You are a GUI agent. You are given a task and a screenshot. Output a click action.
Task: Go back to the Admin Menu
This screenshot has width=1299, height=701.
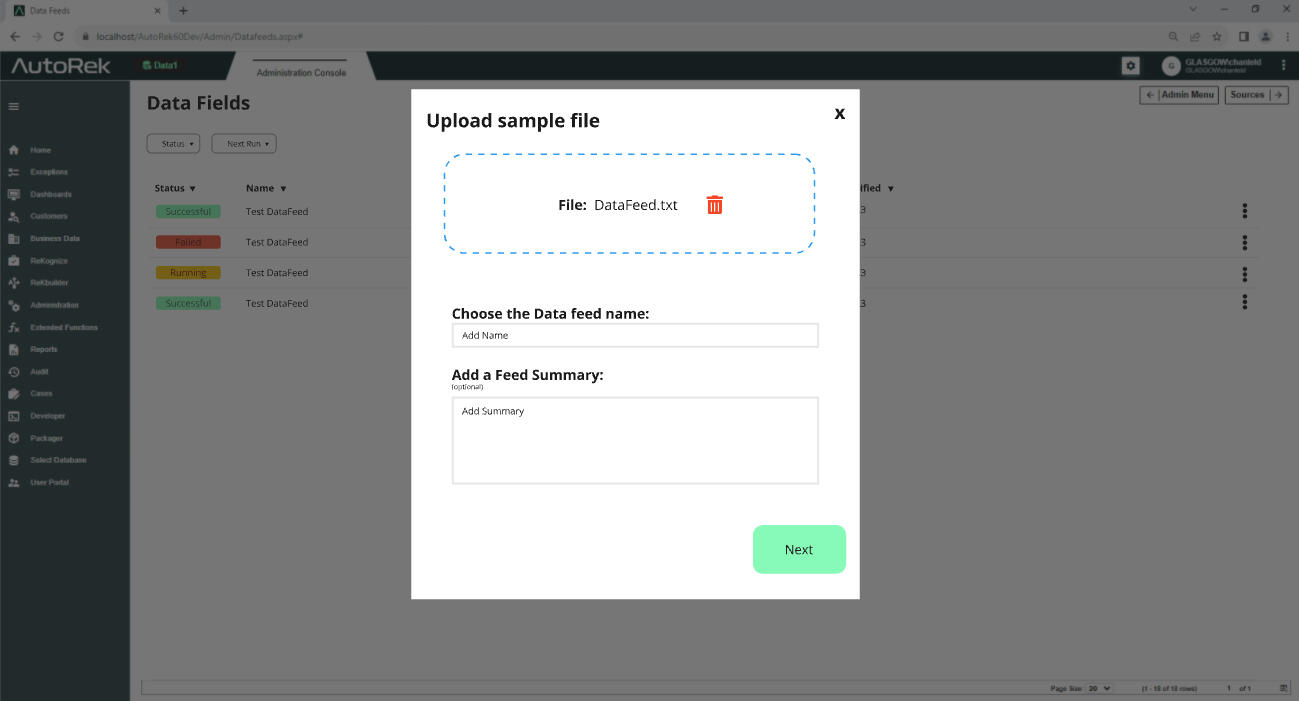pos(1179,95)
